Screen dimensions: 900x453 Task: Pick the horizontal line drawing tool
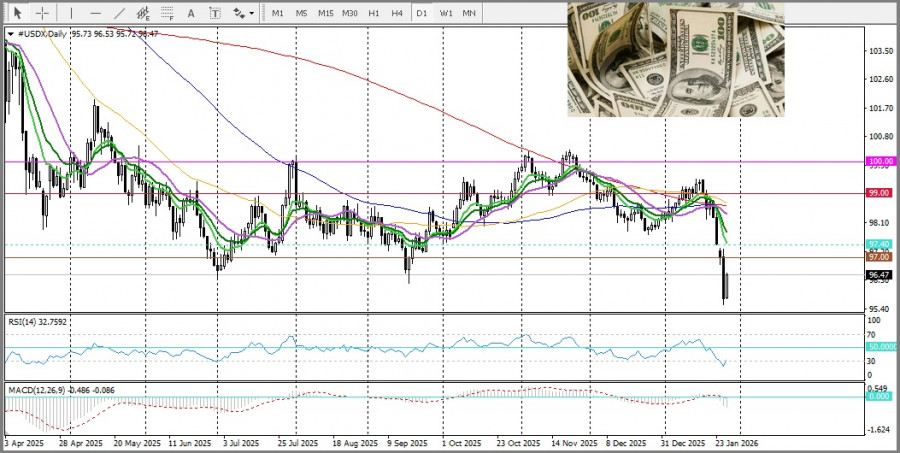96,14
